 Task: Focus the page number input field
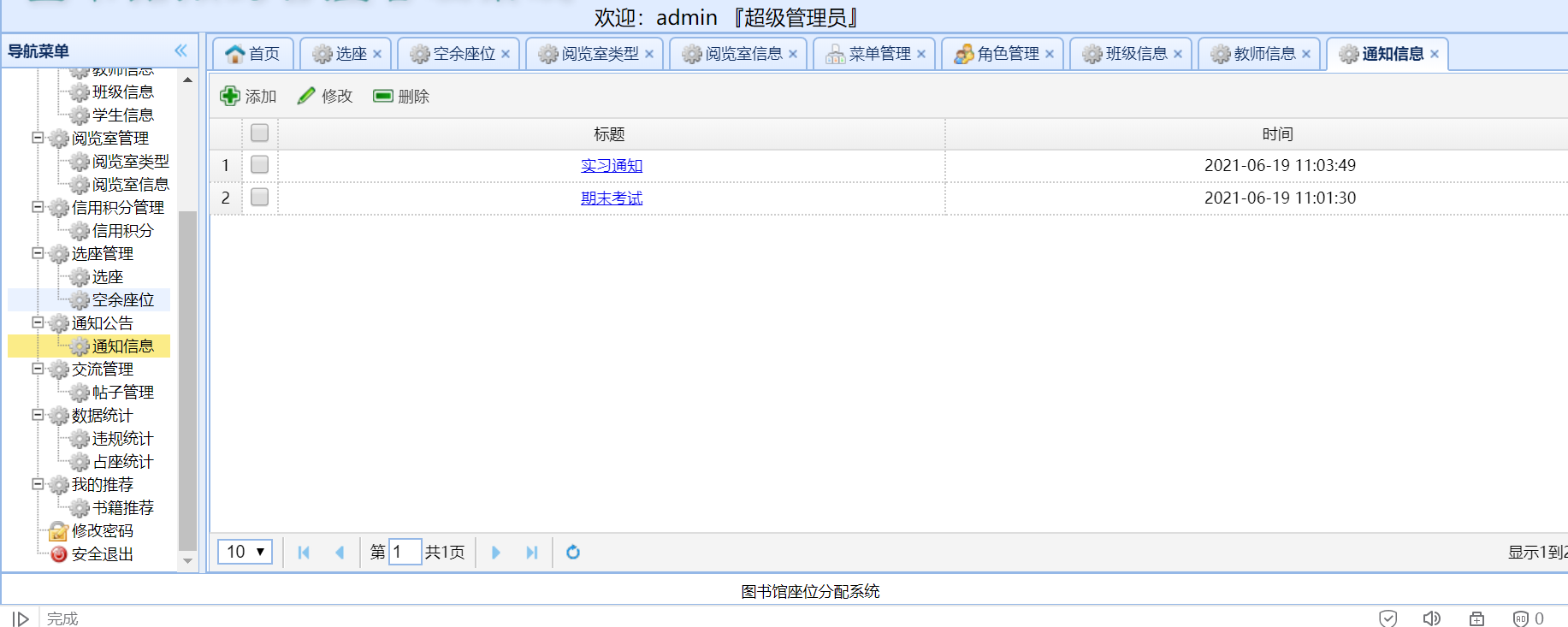(405, 552)
